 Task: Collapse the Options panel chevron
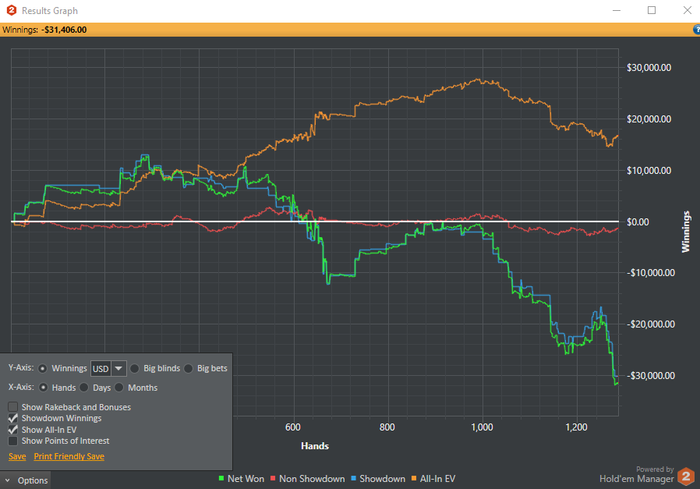pyautogui.click(x=7, y=481)
